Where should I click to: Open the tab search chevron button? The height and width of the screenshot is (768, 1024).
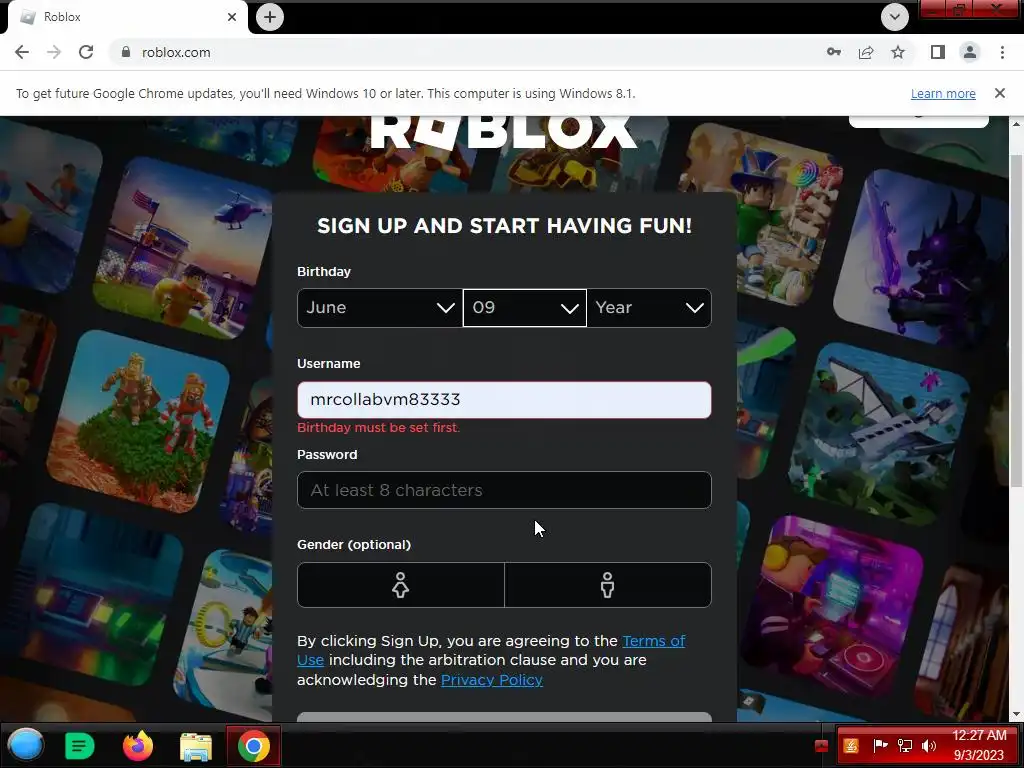point(895,17)
